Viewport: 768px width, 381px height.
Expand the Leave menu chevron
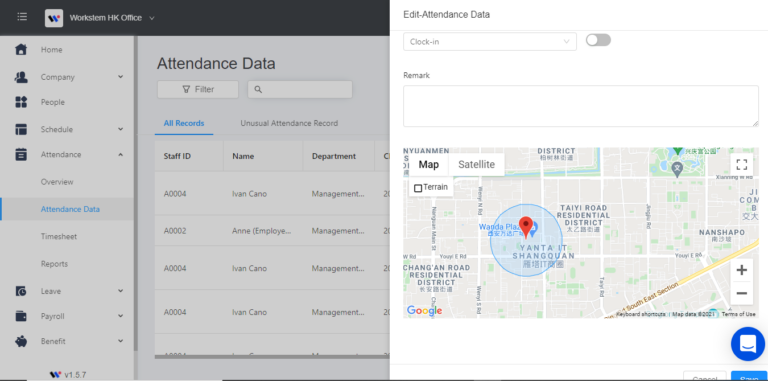coord(120,291)
